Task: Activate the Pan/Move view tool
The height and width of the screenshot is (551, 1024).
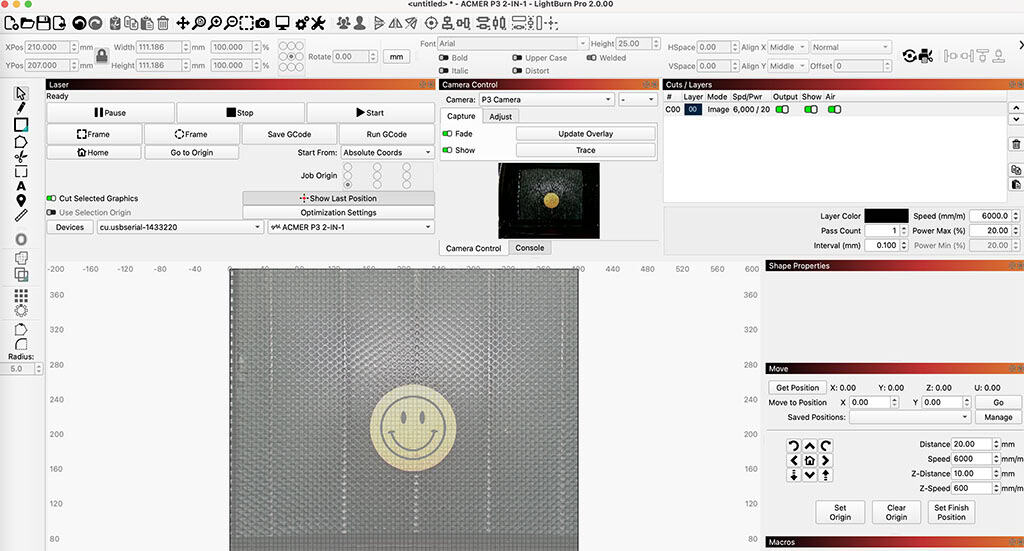Action: [183, 24]
